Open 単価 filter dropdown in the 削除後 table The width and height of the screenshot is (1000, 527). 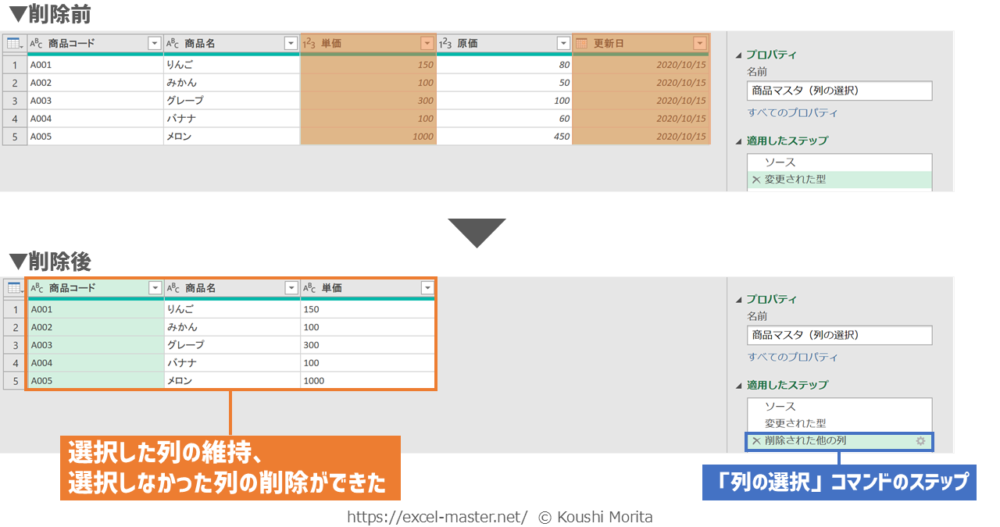pyautogui.click(x=427, y=288)
